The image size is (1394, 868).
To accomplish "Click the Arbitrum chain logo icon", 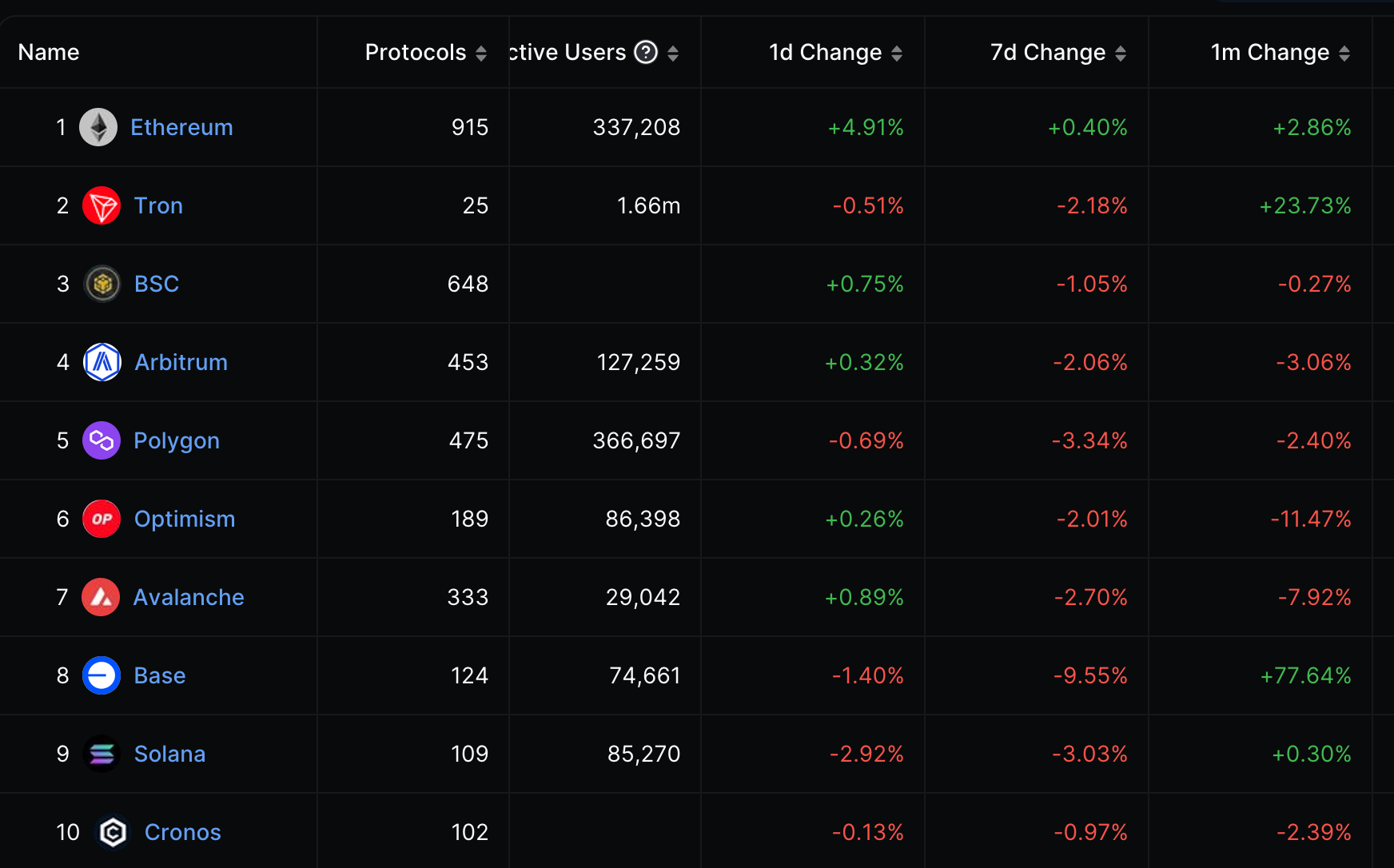I will click(102, 362).
